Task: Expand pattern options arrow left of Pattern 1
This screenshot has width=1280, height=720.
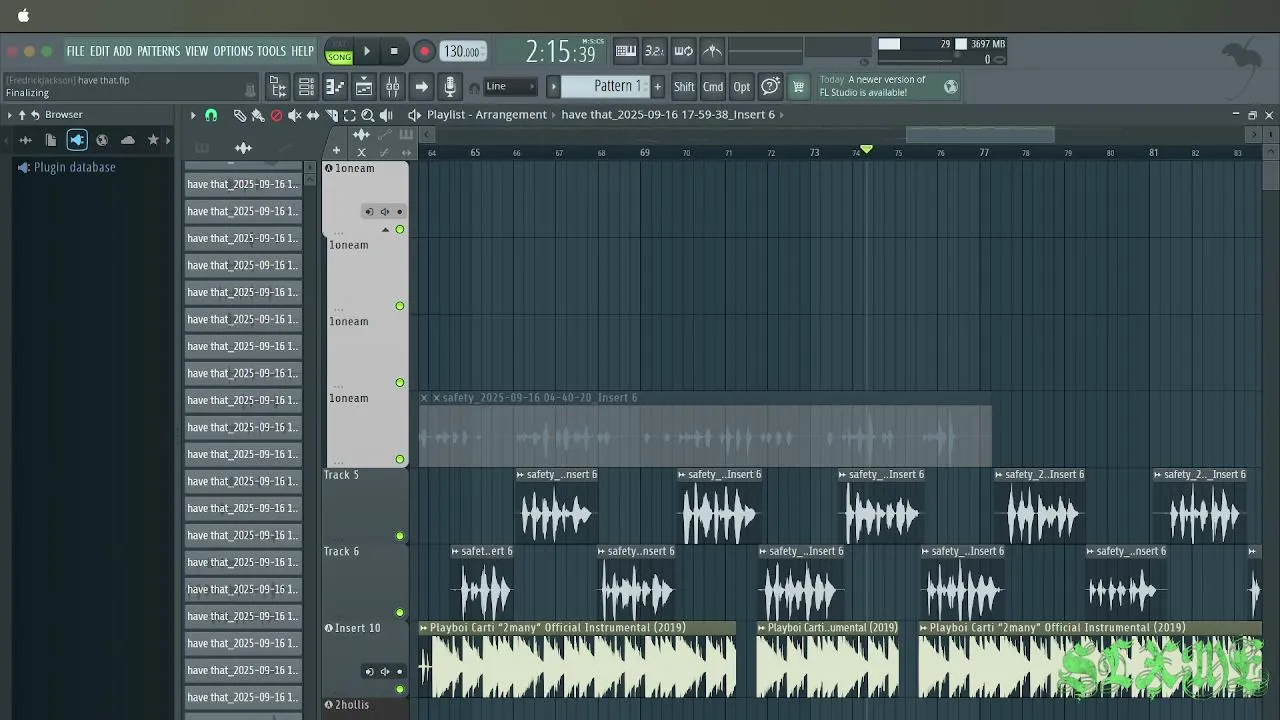Action: [553, 87]
